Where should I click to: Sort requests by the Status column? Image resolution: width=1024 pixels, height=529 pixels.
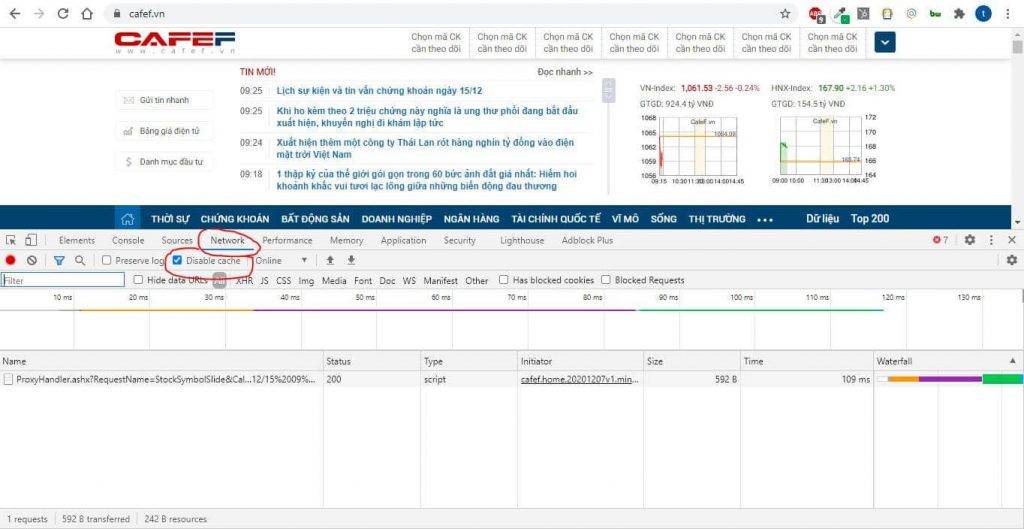[x=372, y=361]
